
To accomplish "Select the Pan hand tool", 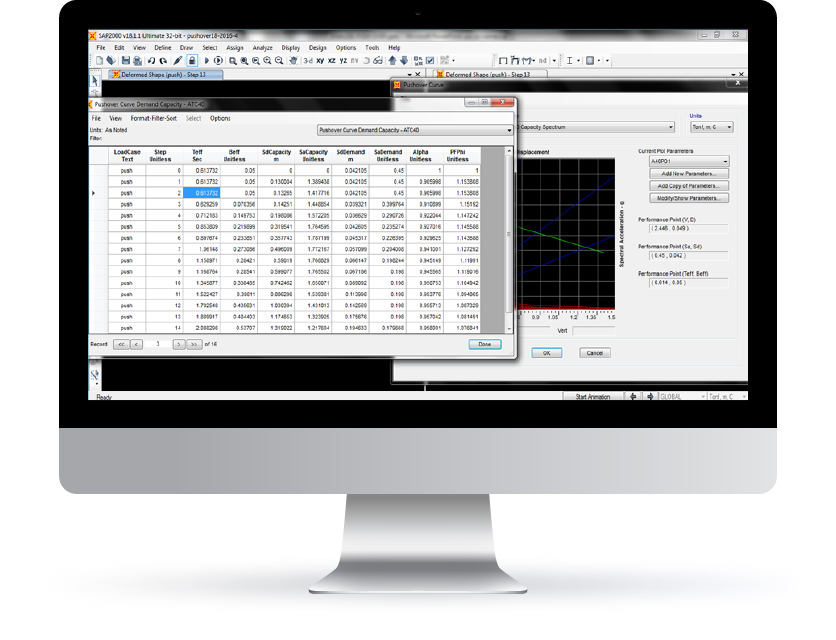I will pos(293,61).
